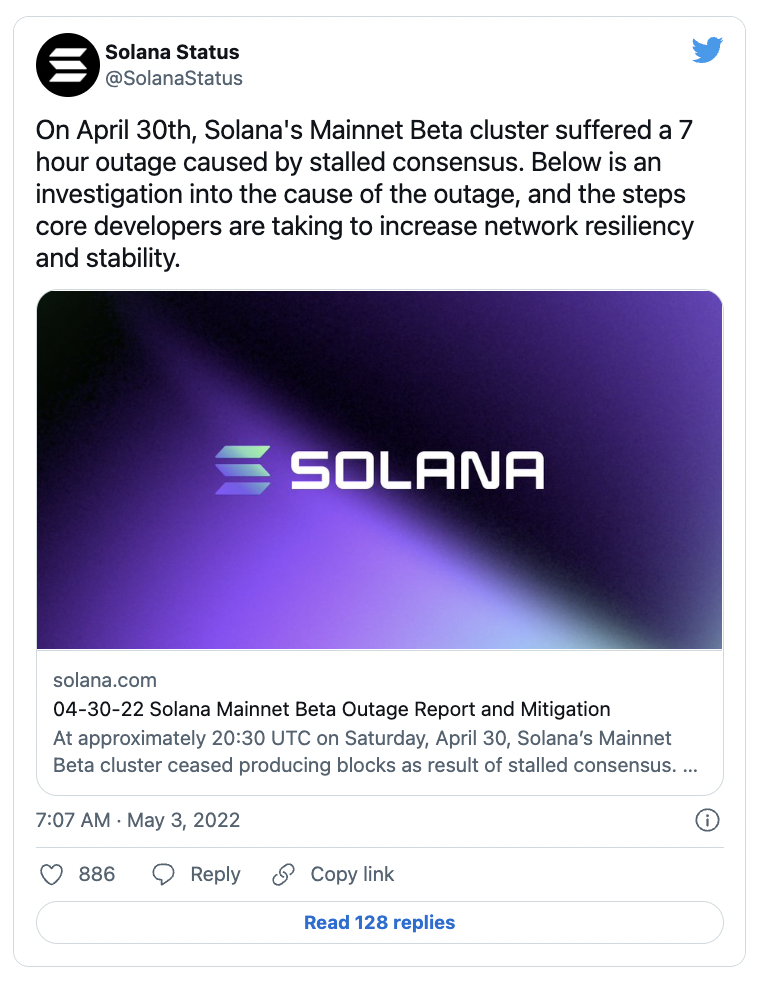Image resolution: width=760 pixels, height=982 pixels.
Task: Click the Copy link text label
Action: (x=352, y=875)
